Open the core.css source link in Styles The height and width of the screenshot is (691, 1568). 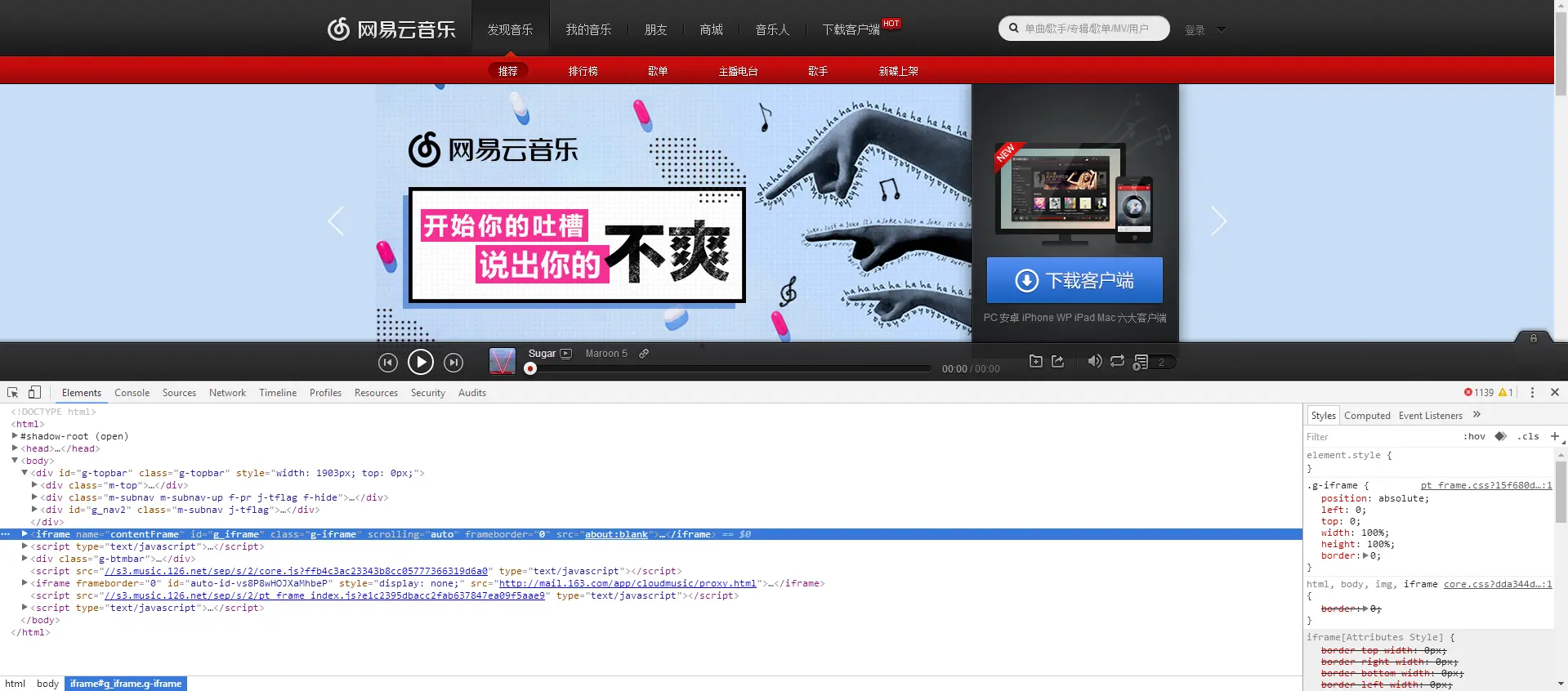(1497, 584)
